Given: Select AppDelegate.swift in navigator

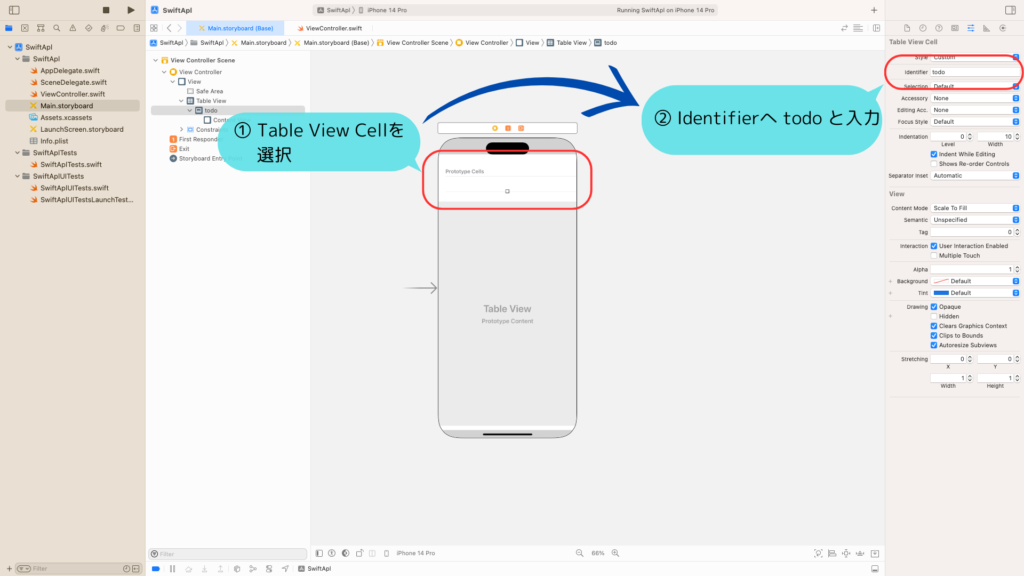Looking at the screenshot, I should click(x=70, y=71).
